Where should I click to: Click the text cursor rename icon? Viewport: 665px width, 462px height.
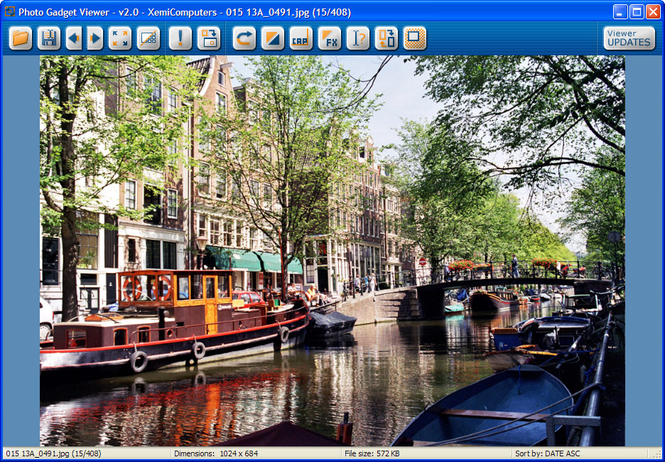[357, 38]
